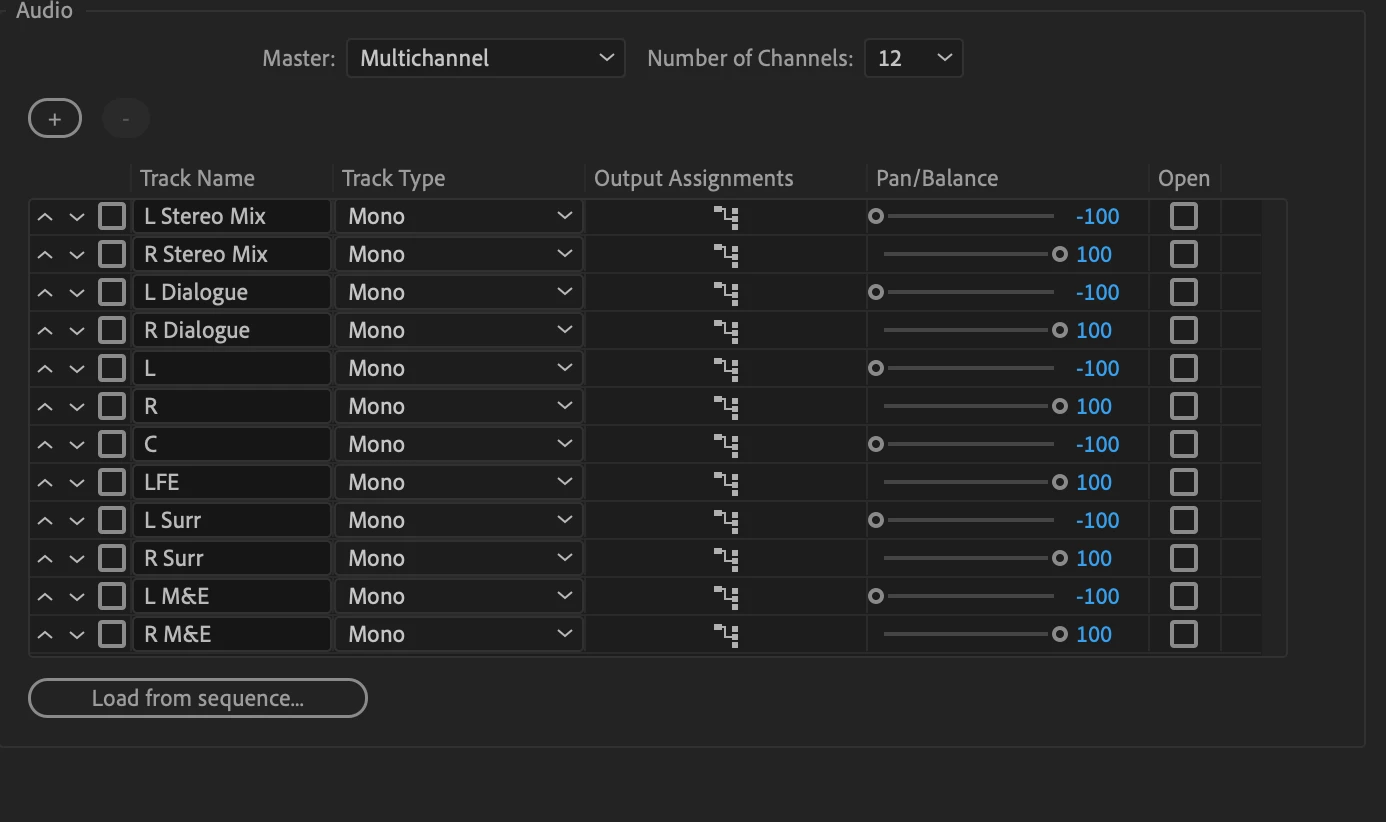Click the Pan/Balance column header
This screenshot has width=1386, height=822.
pos(936,179)
